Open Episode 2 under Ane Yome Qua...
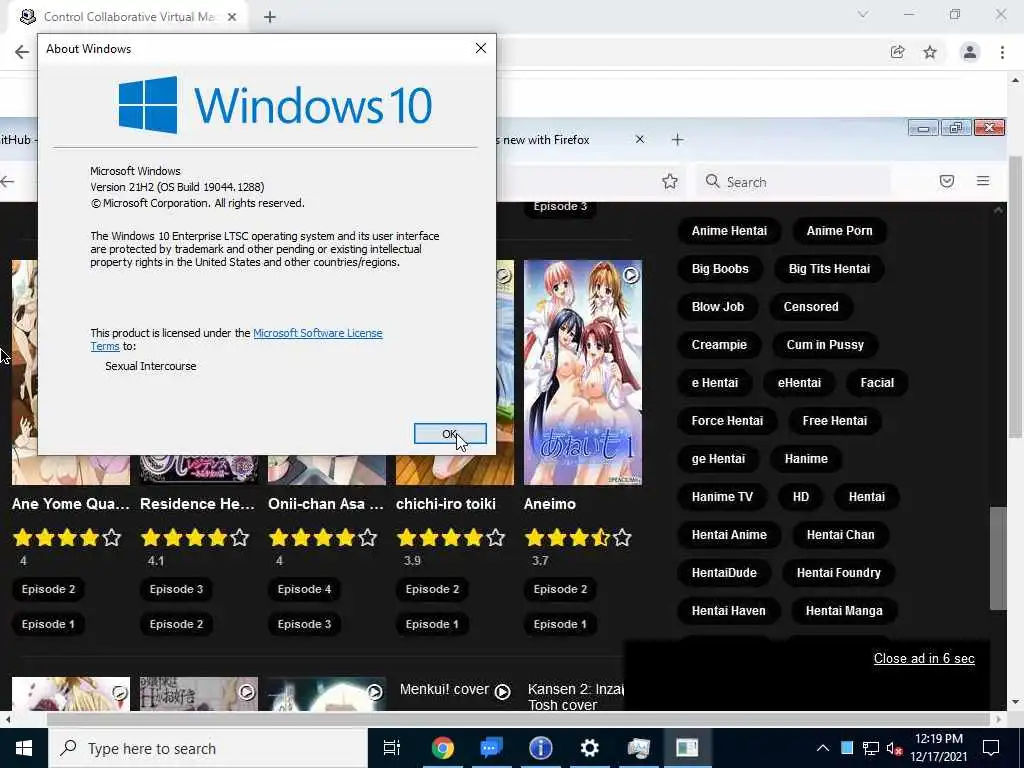This screenshot has width=1024, height=768. 48,589
